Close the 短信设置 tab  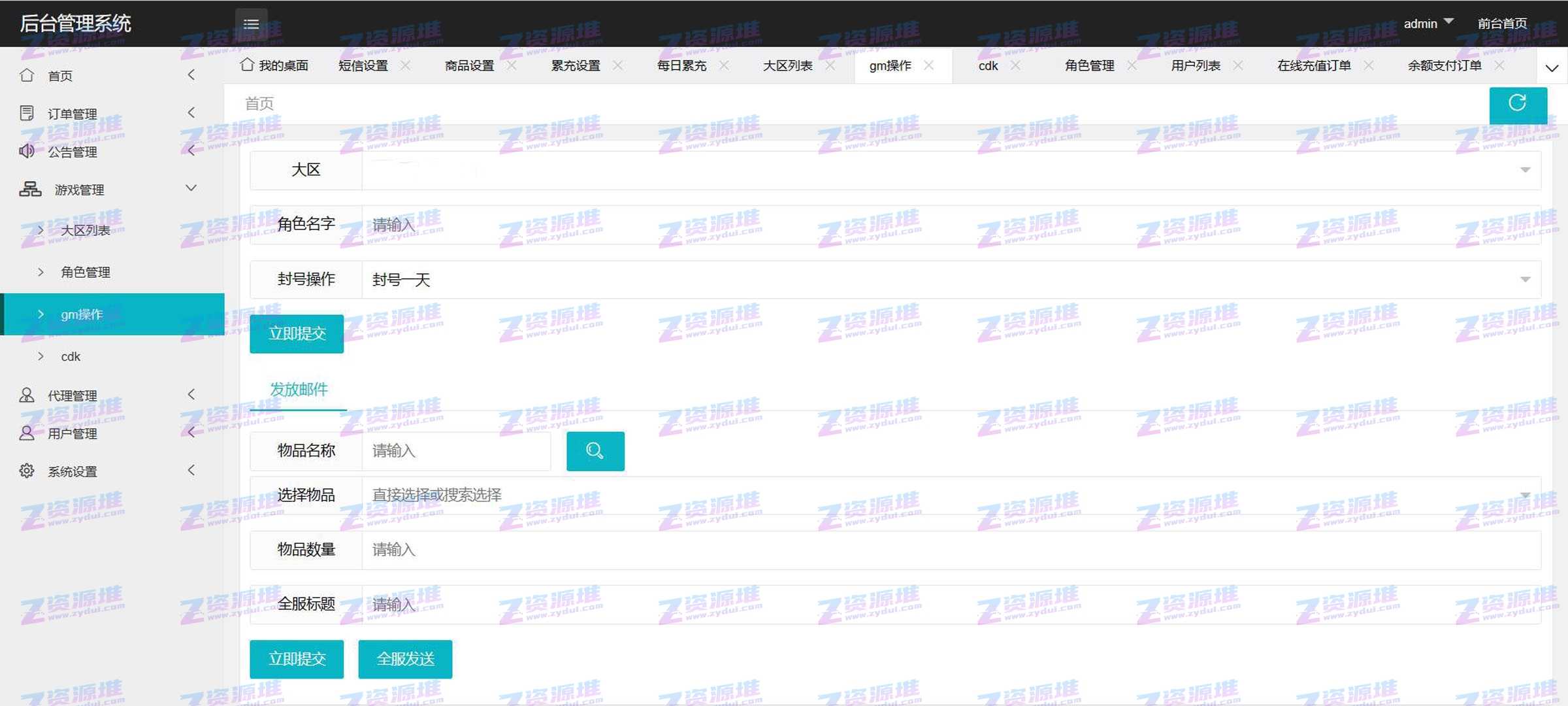point(406,65)
